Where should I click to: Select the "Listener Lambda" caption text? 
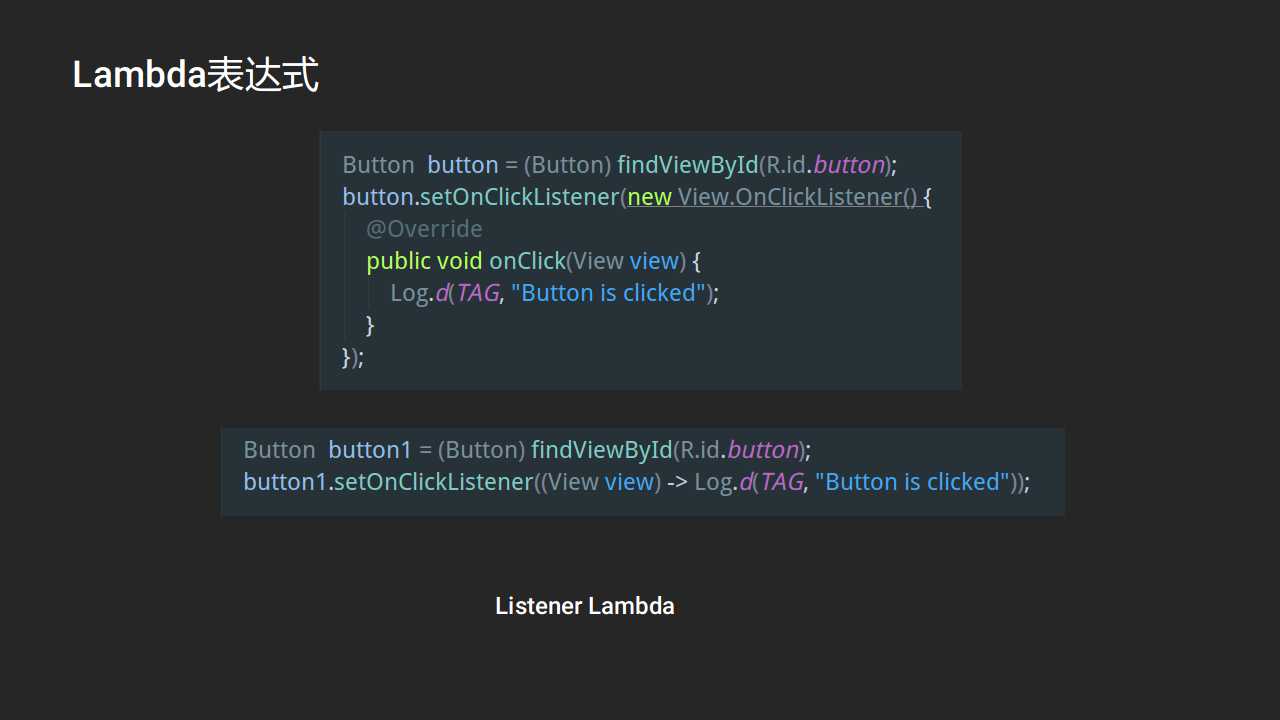(585, 606)
